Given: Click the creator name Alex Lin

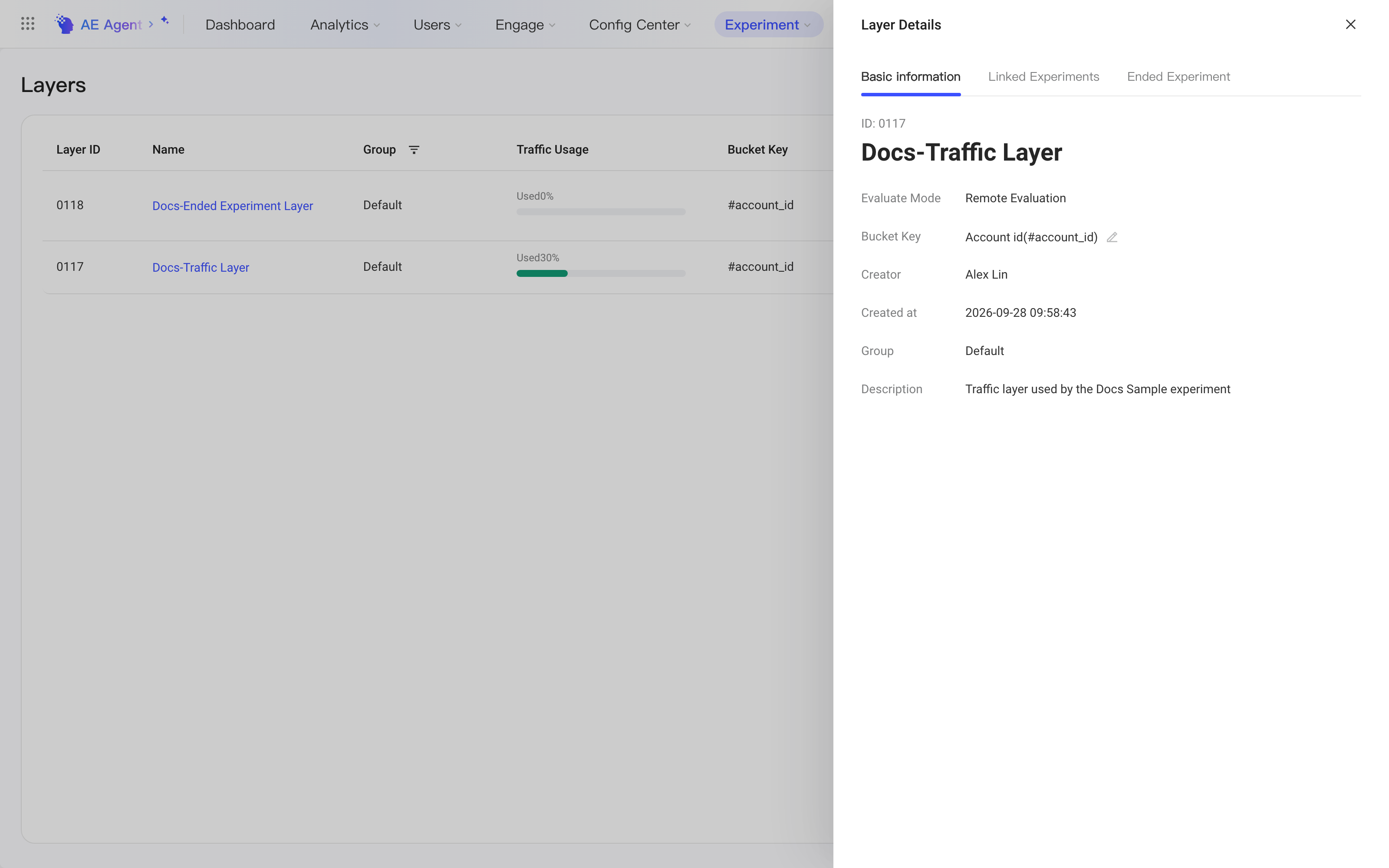Looking at the screenshot, I should click(x=986, y=274).
